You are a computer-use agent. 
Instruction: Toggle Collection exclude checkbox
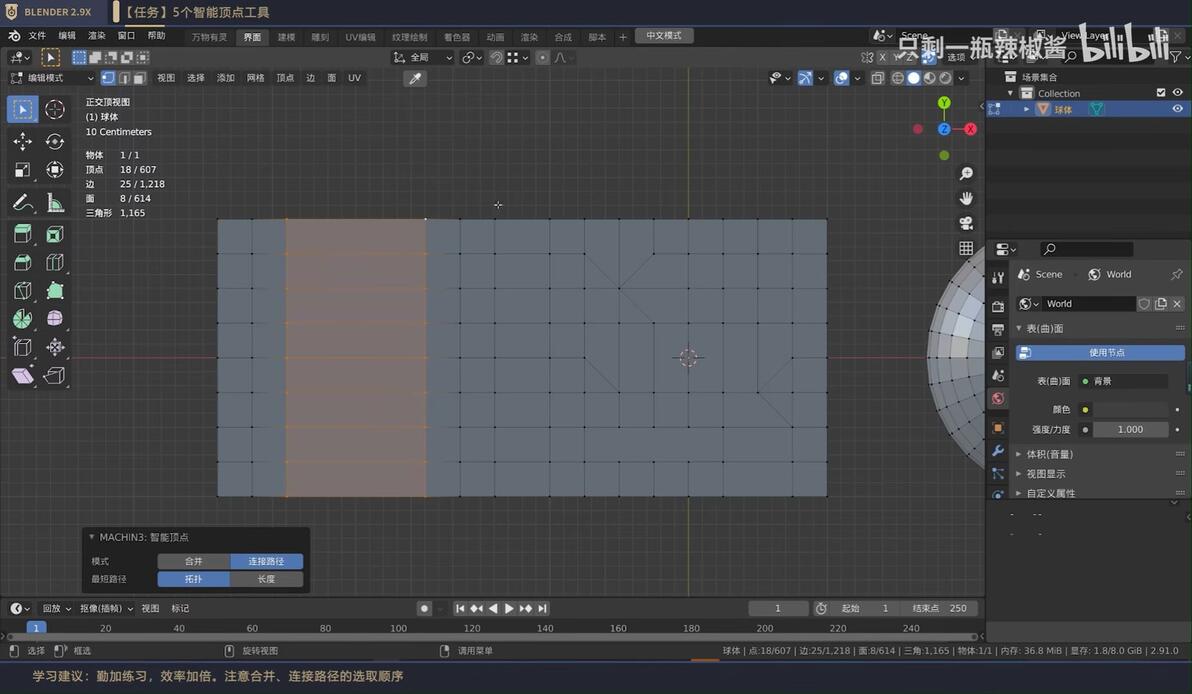point(1161,93)
